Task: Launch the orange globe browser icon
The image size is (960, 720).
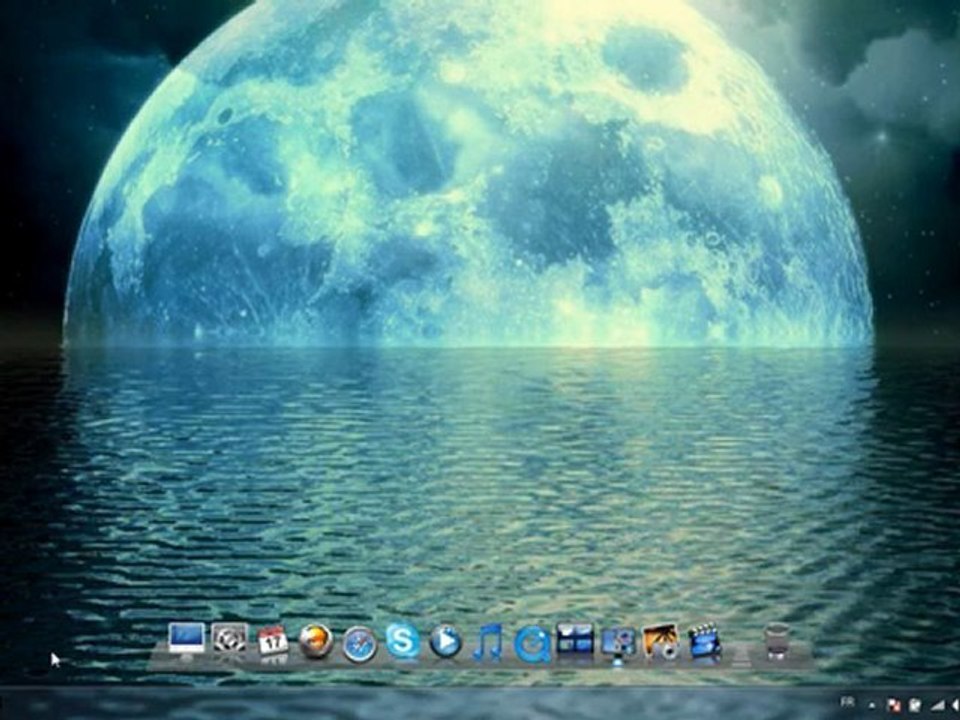Action: (315, 641)
